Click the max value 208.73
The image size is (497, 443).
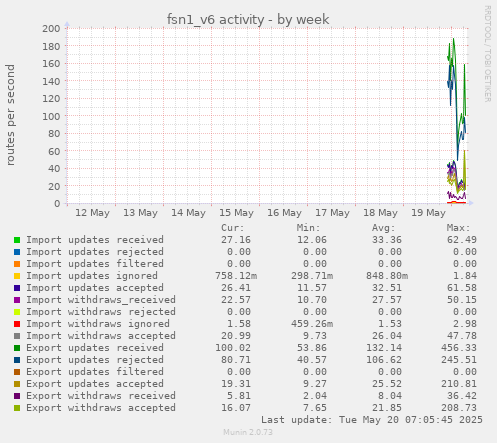459,408
